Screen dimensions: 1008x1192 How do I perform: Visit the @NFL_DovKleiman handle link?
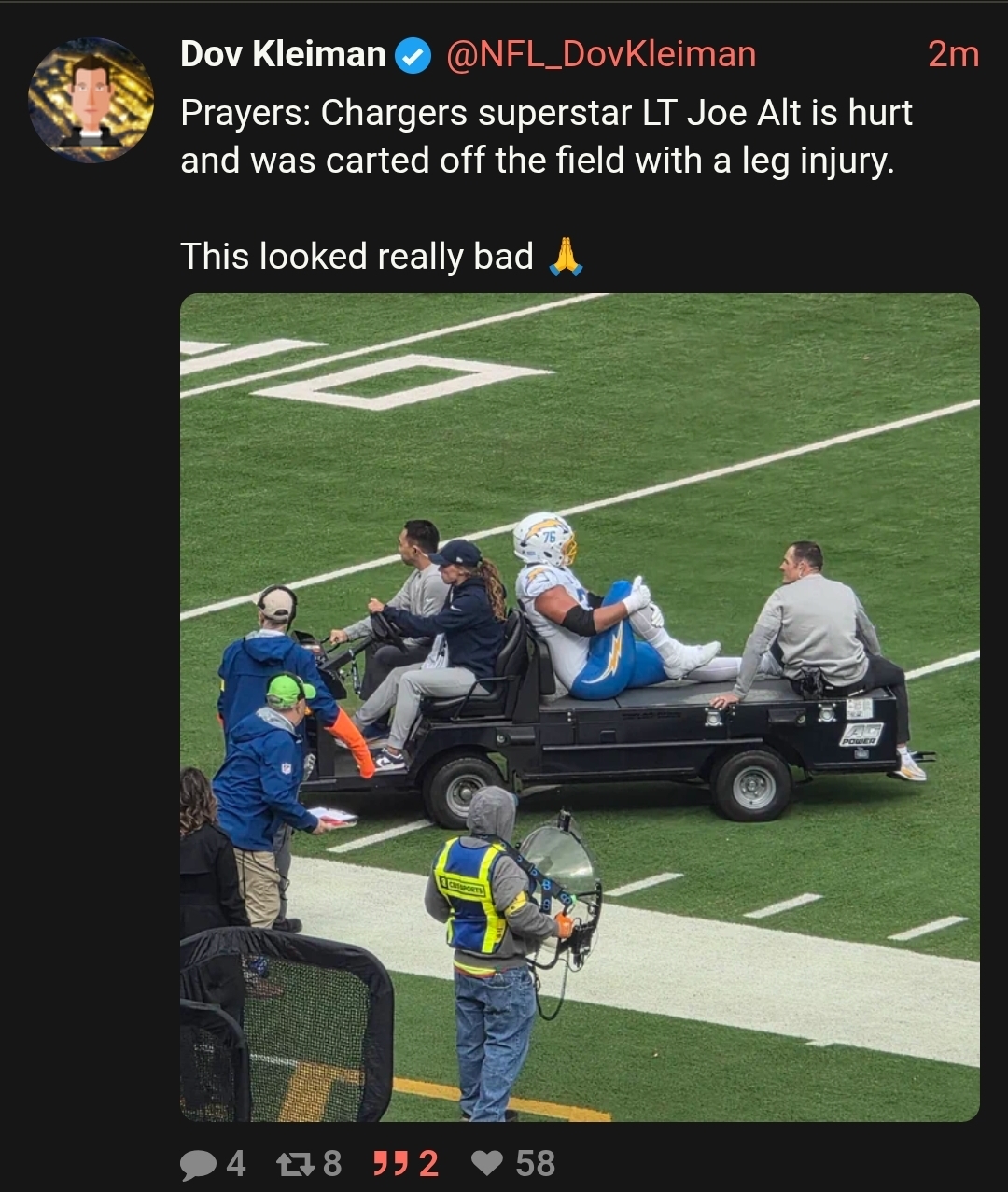tap(601, 55)
